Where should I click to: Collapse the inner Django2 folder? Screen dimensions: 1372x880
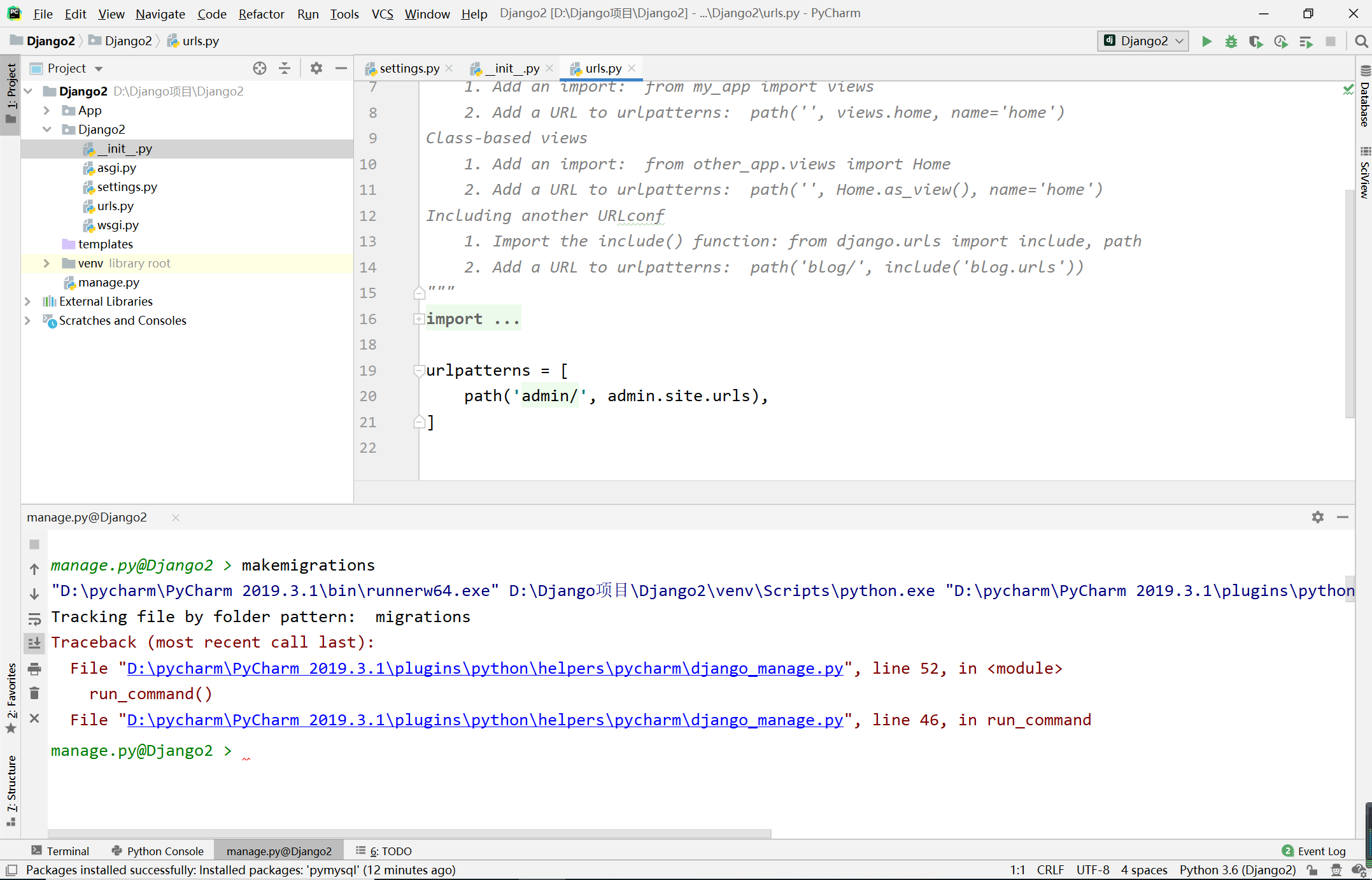tap(46, 129)
